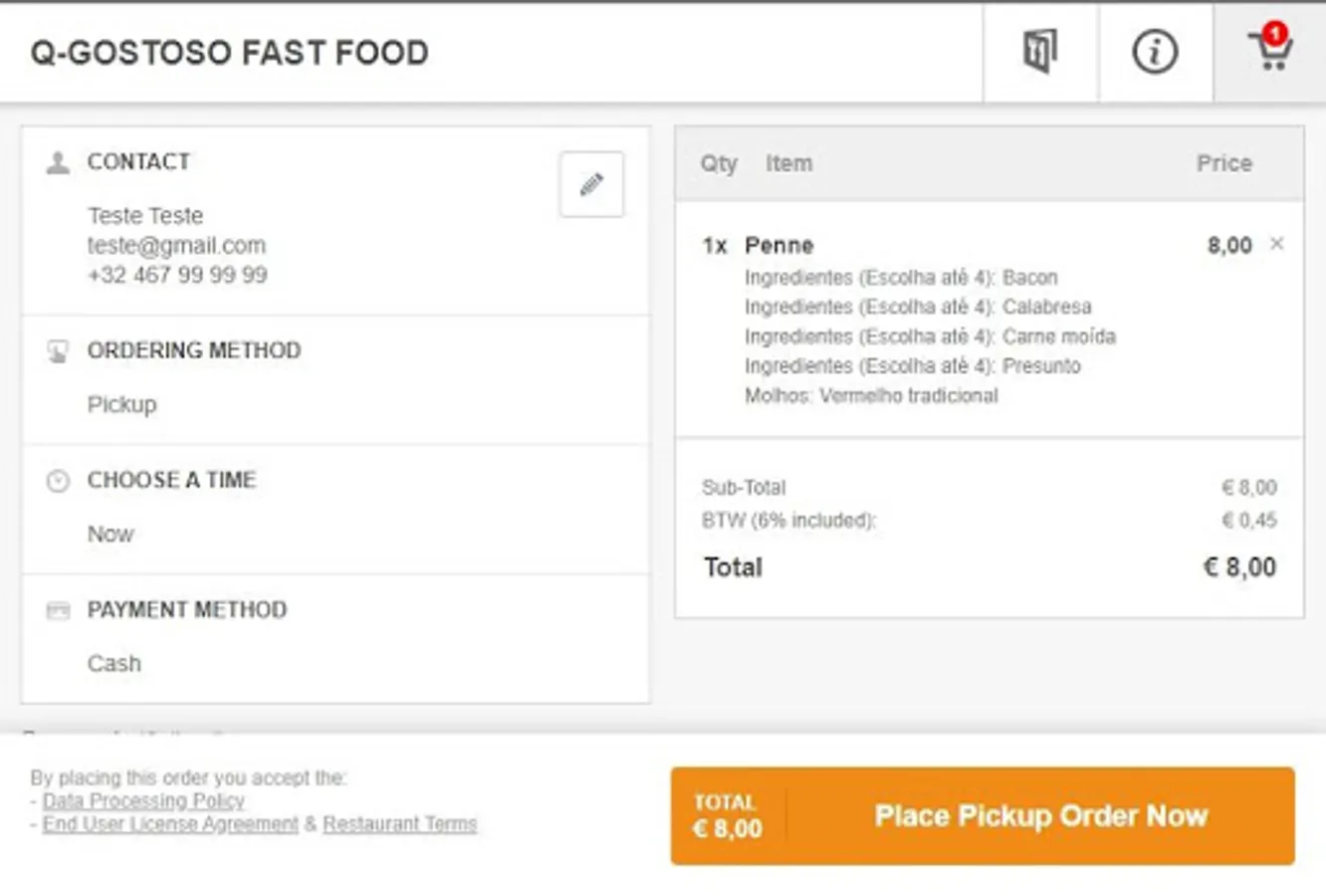This screenshot has height=896, width=1326.
Task: Click the pencil edit contact button
Action: pos(591,184)
